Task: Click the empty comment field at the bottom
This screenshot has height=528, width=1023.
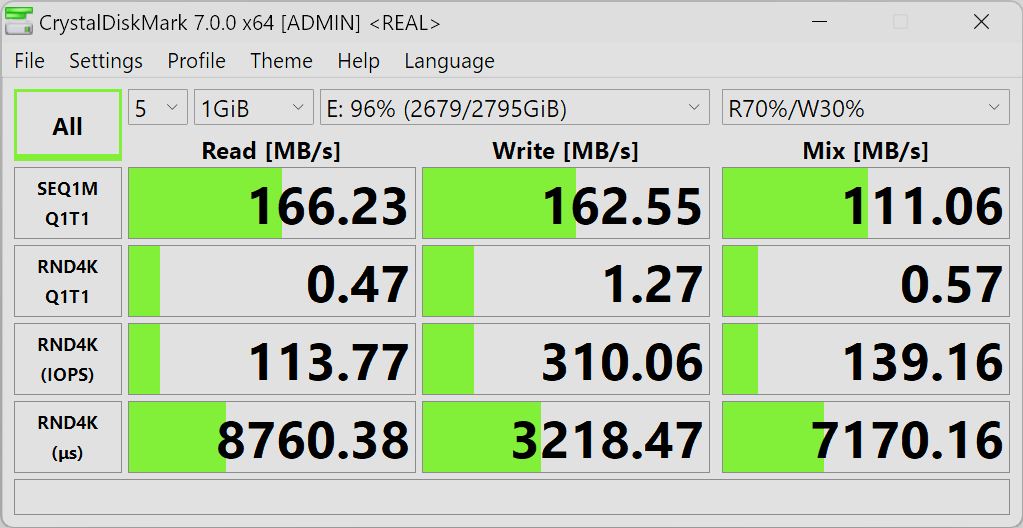Action: tap(512, 497)
